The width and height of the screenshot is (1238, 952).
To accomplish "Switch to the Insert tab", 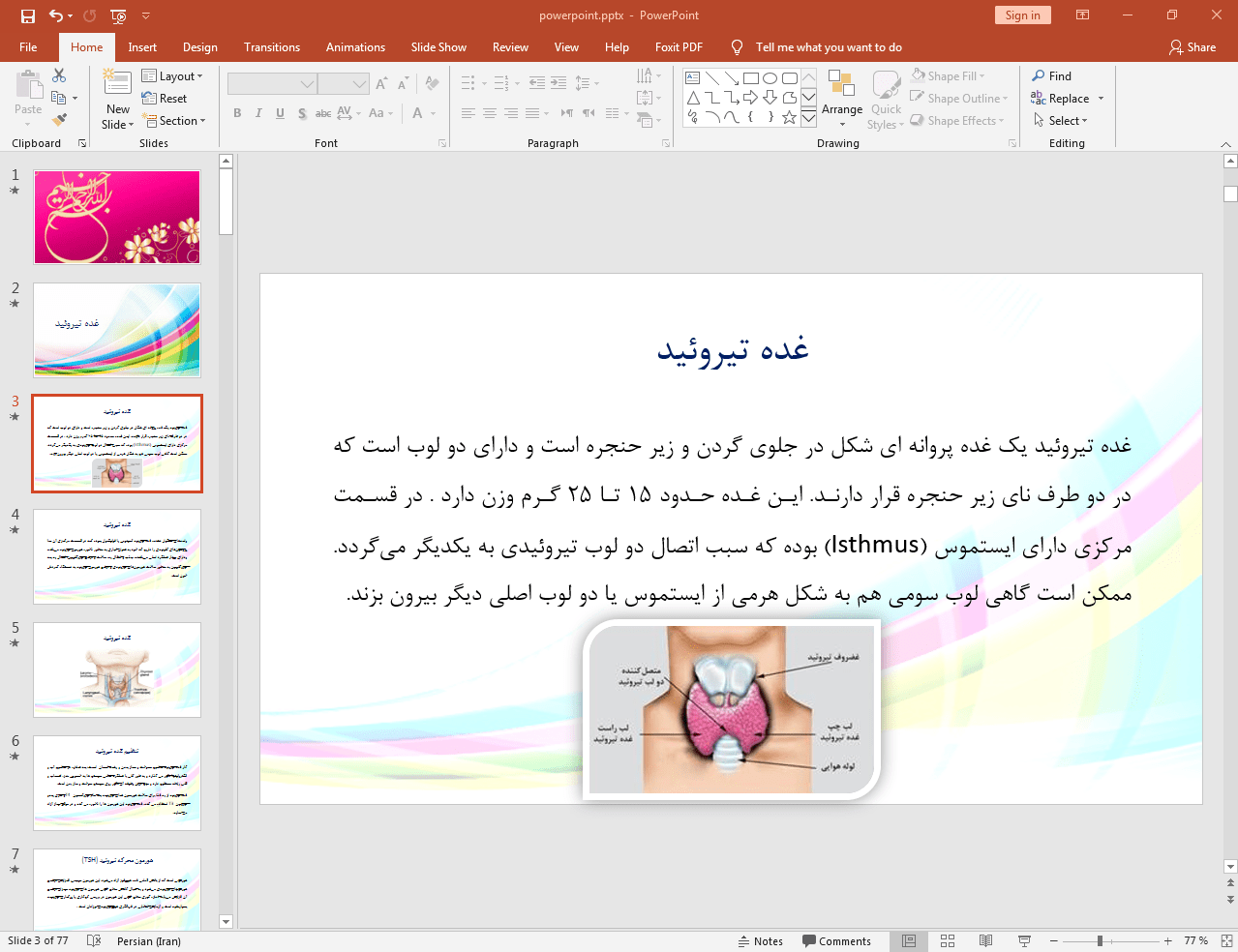I will (x=142, y=47).
